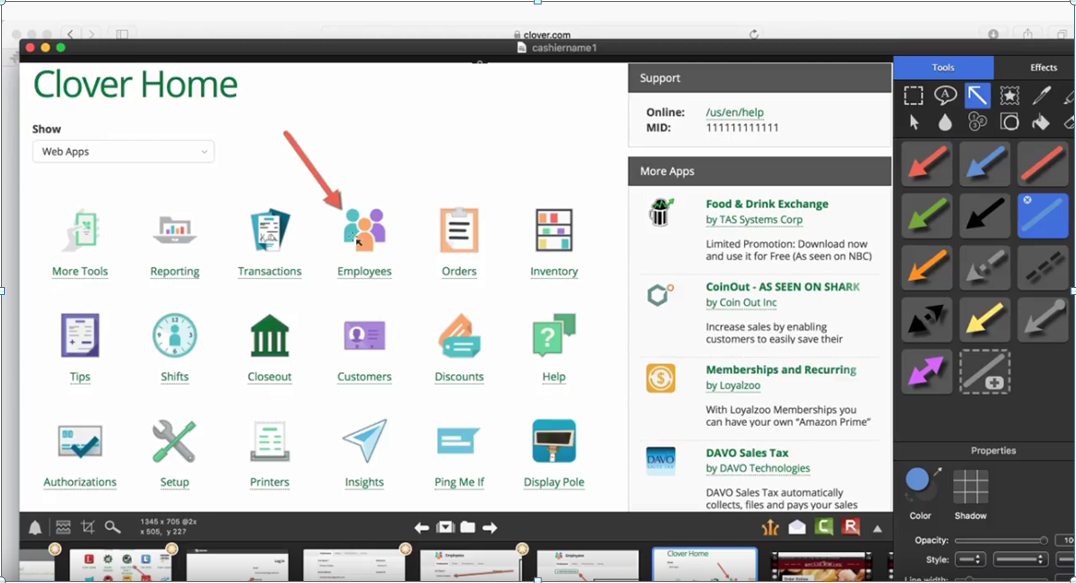Select the Shape tool

click(x=1009, y=122)
